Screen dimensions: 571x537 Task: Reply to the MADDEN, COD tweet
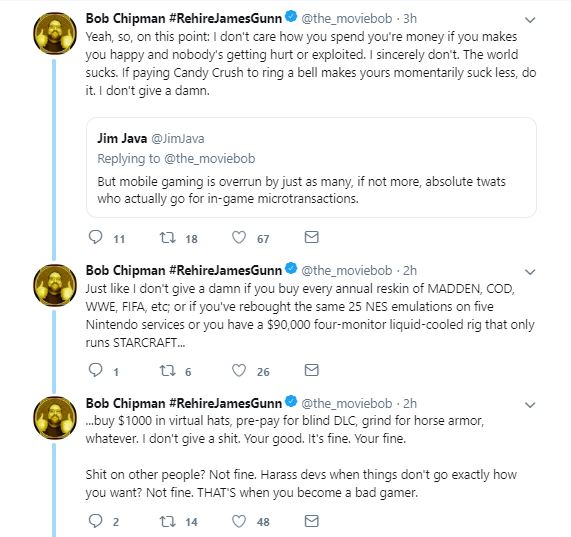[x=96, y=370]
